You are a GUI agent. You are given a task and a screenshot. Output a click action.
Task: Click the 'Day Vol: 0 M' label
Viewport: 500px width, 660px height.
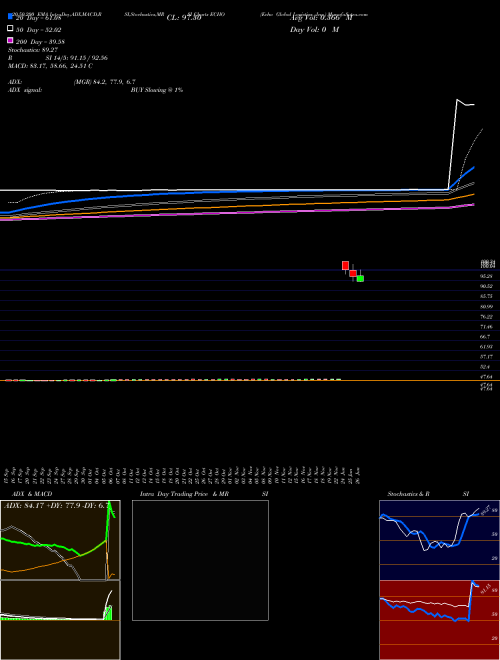pyautogui.click(x=315, y=29)
